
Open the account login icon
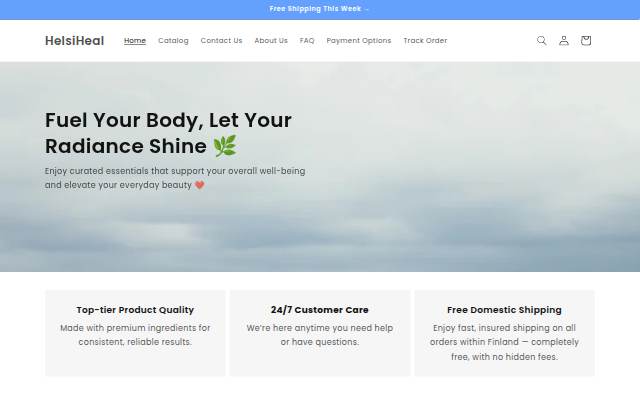point(564,40)
